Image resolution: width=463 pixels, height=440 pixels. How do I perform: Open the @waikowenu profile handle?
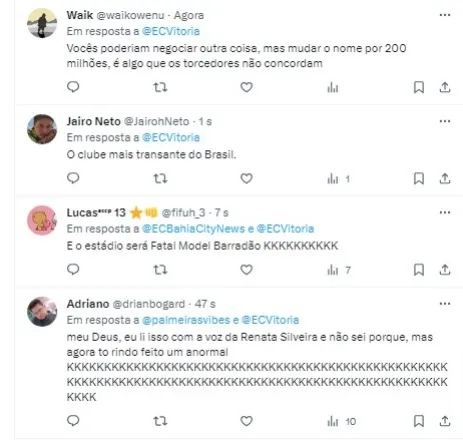(130, 15)
